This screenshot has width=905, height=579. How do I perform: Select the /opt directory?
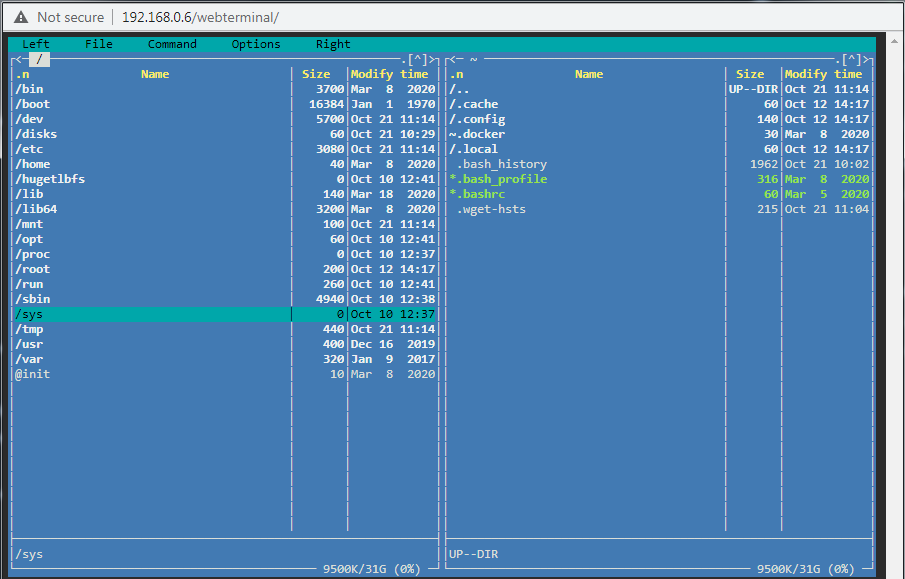pos(225,239)
